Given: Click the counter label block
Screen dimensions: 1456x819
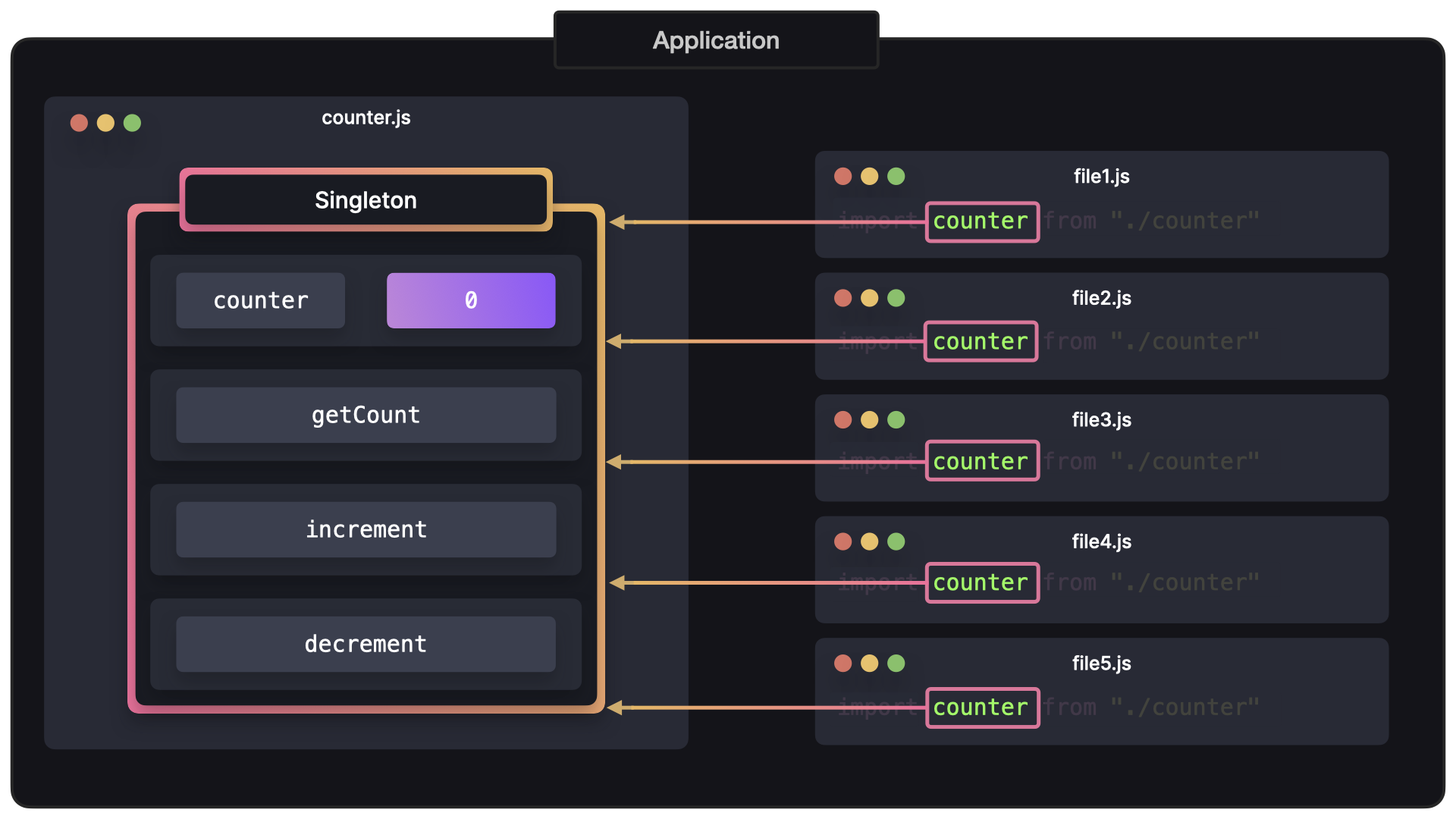Looking at the screenshot, I should (x=262, y=299).
